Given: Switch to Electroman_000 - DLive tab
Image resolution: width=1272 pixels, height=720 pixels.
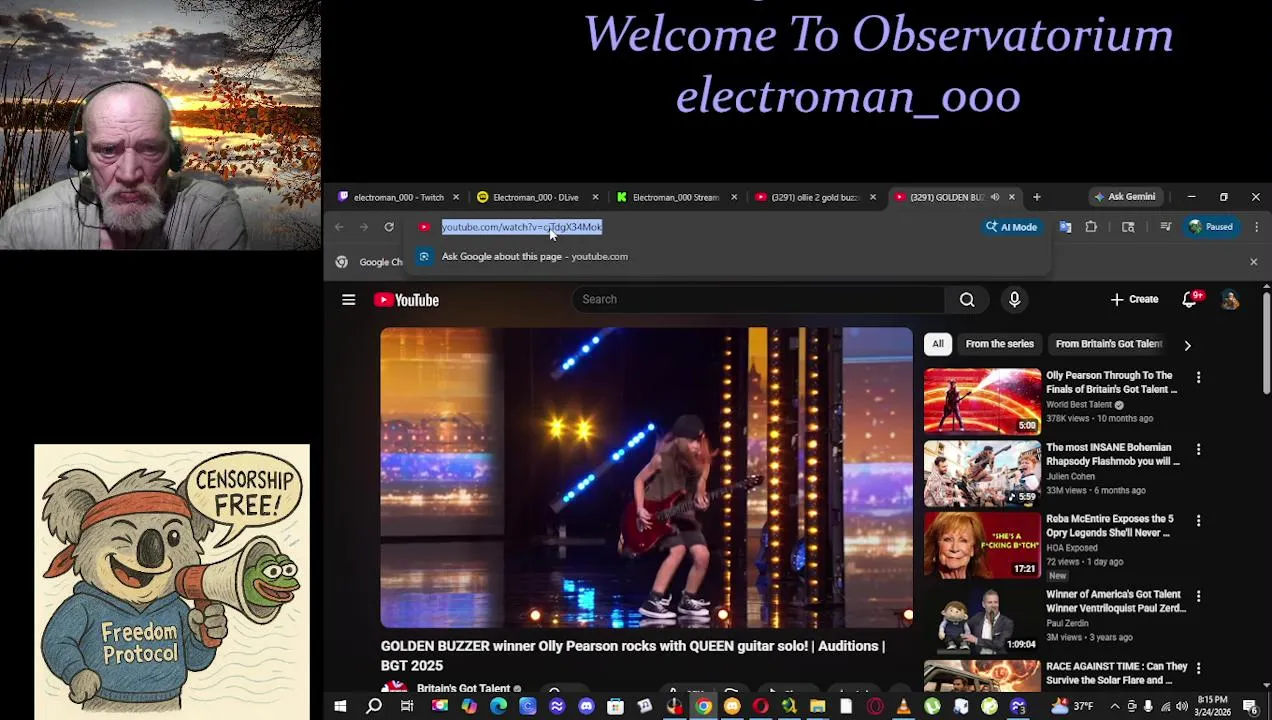Looking at the screenshot, I should (536, 197).
